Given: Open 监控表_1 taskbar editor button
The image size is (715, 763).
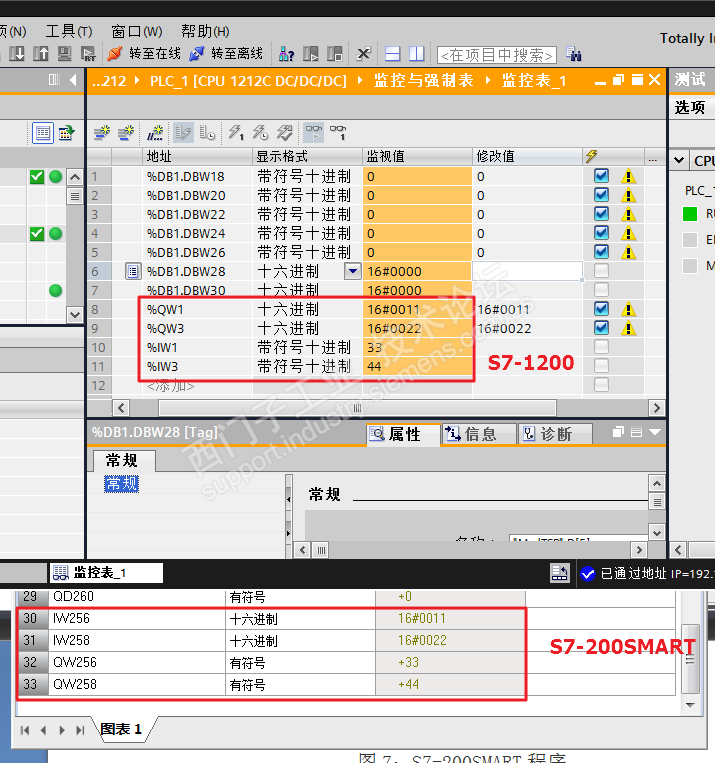Looking at the screenshot, I should [106, 573].
